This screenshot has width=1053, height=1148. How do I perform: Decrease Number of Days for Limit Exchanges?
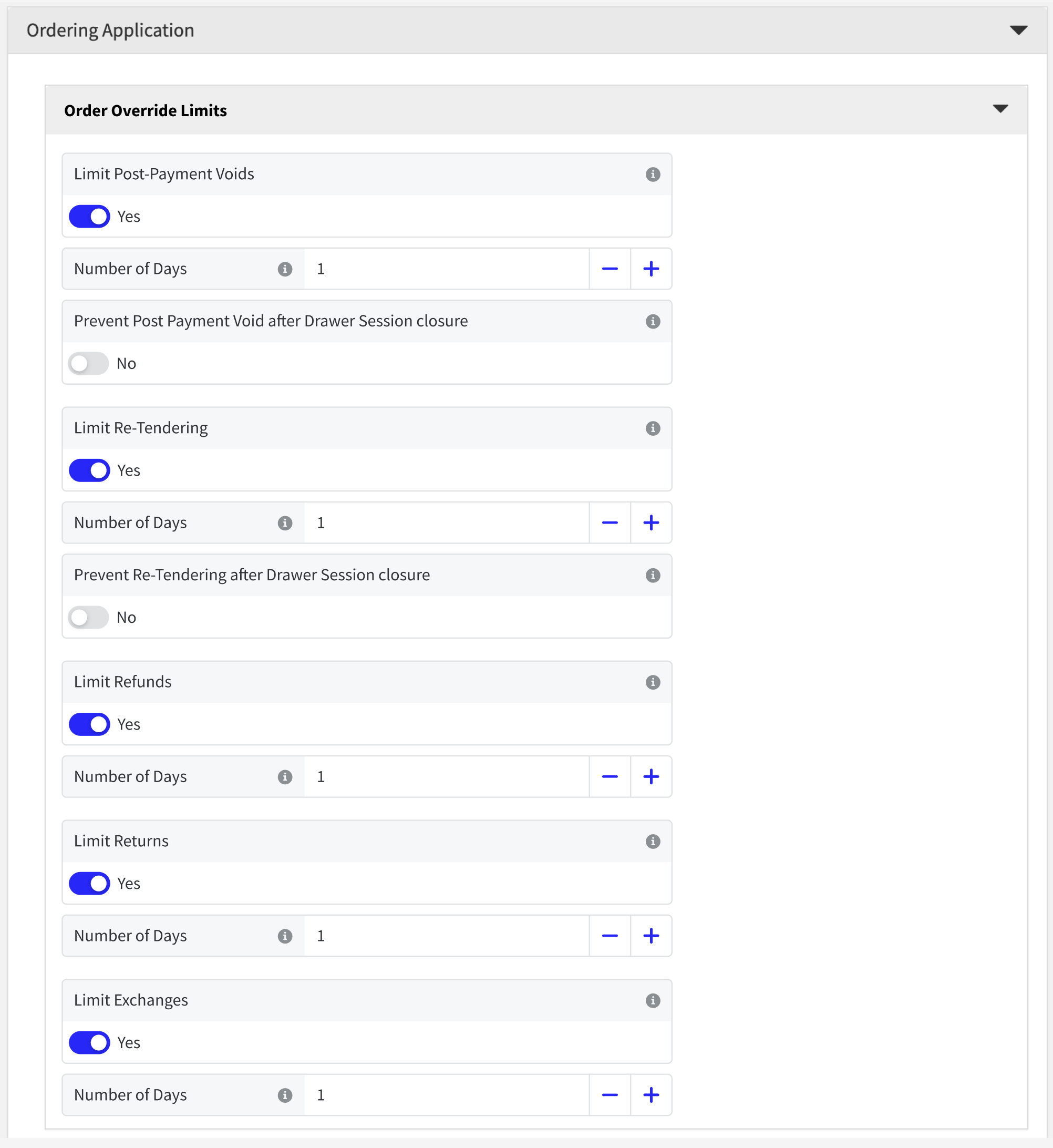click(610, 1095)
